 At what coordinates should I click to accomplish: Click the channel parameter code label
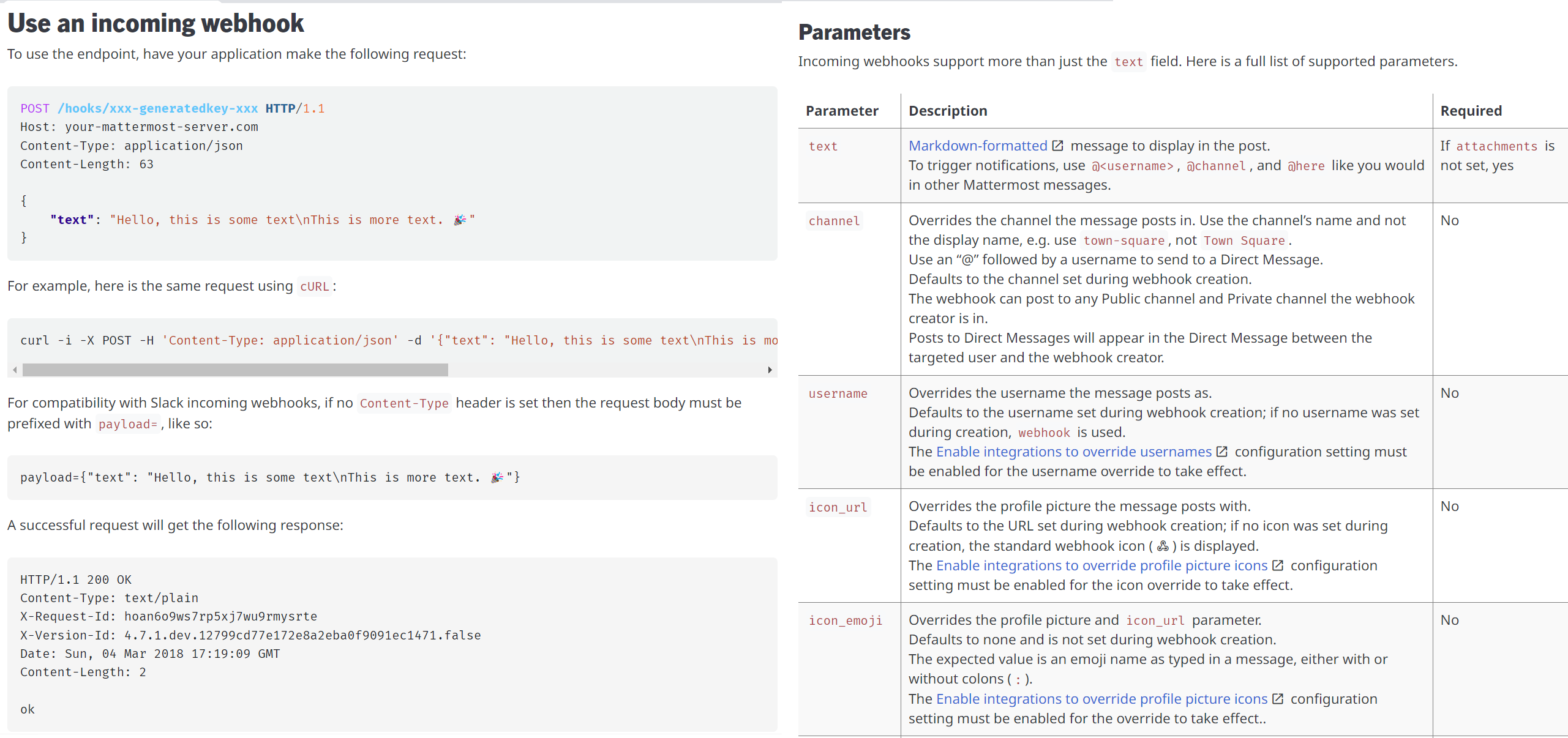[834, 221]
